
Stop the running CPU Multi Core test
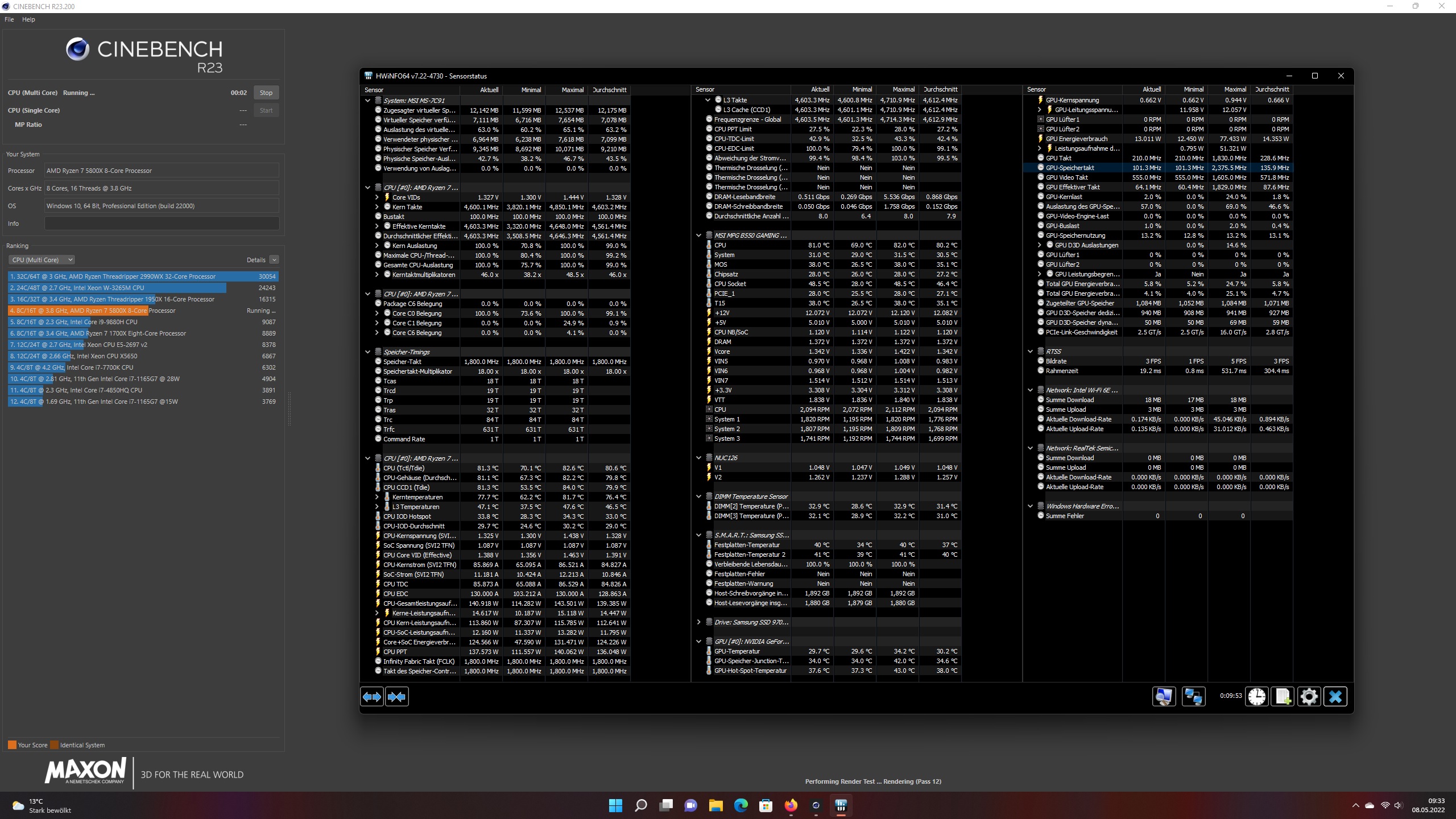(x=266, y=93)
